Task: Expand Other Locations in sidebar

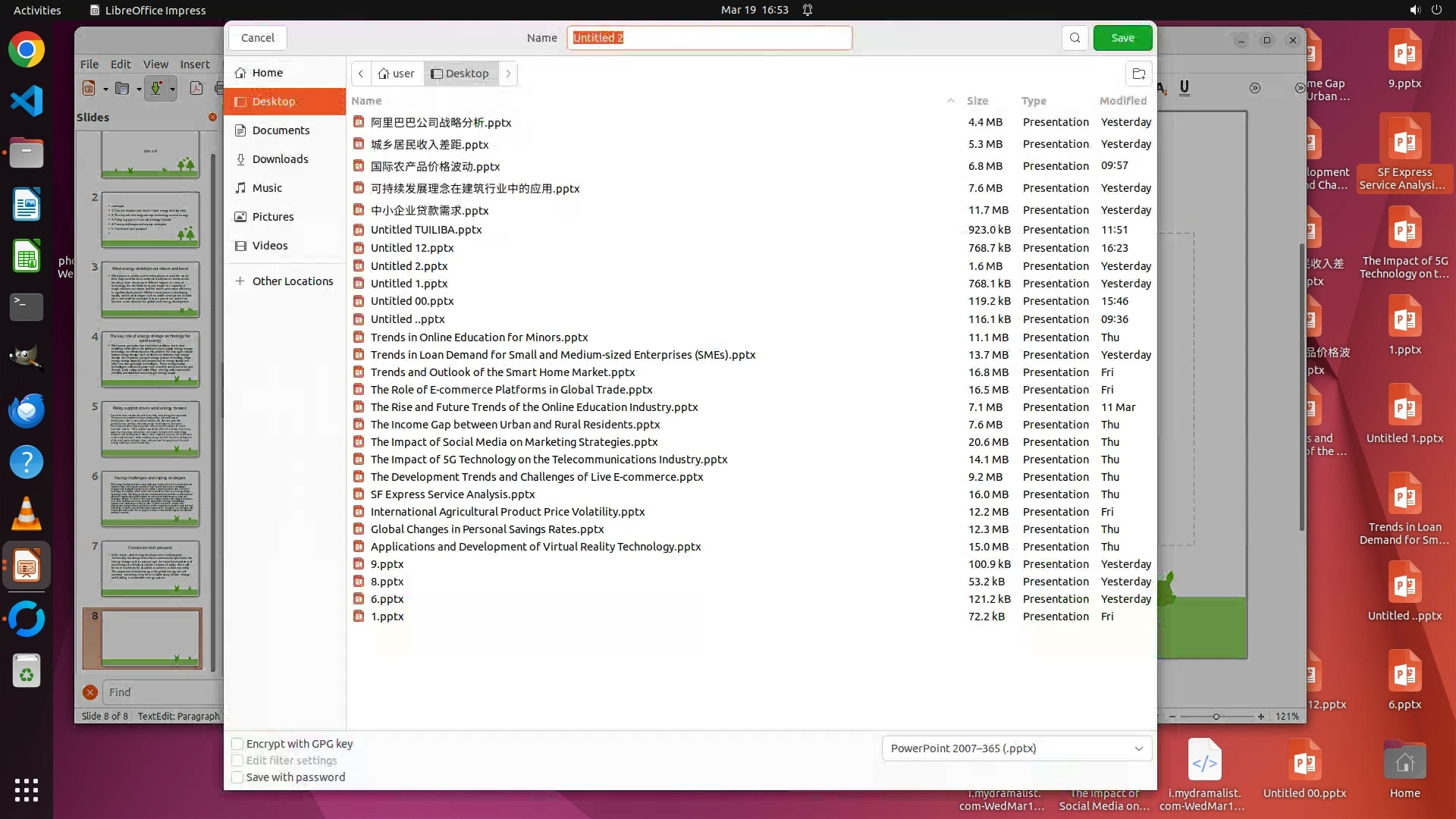Action: [292, 281]
